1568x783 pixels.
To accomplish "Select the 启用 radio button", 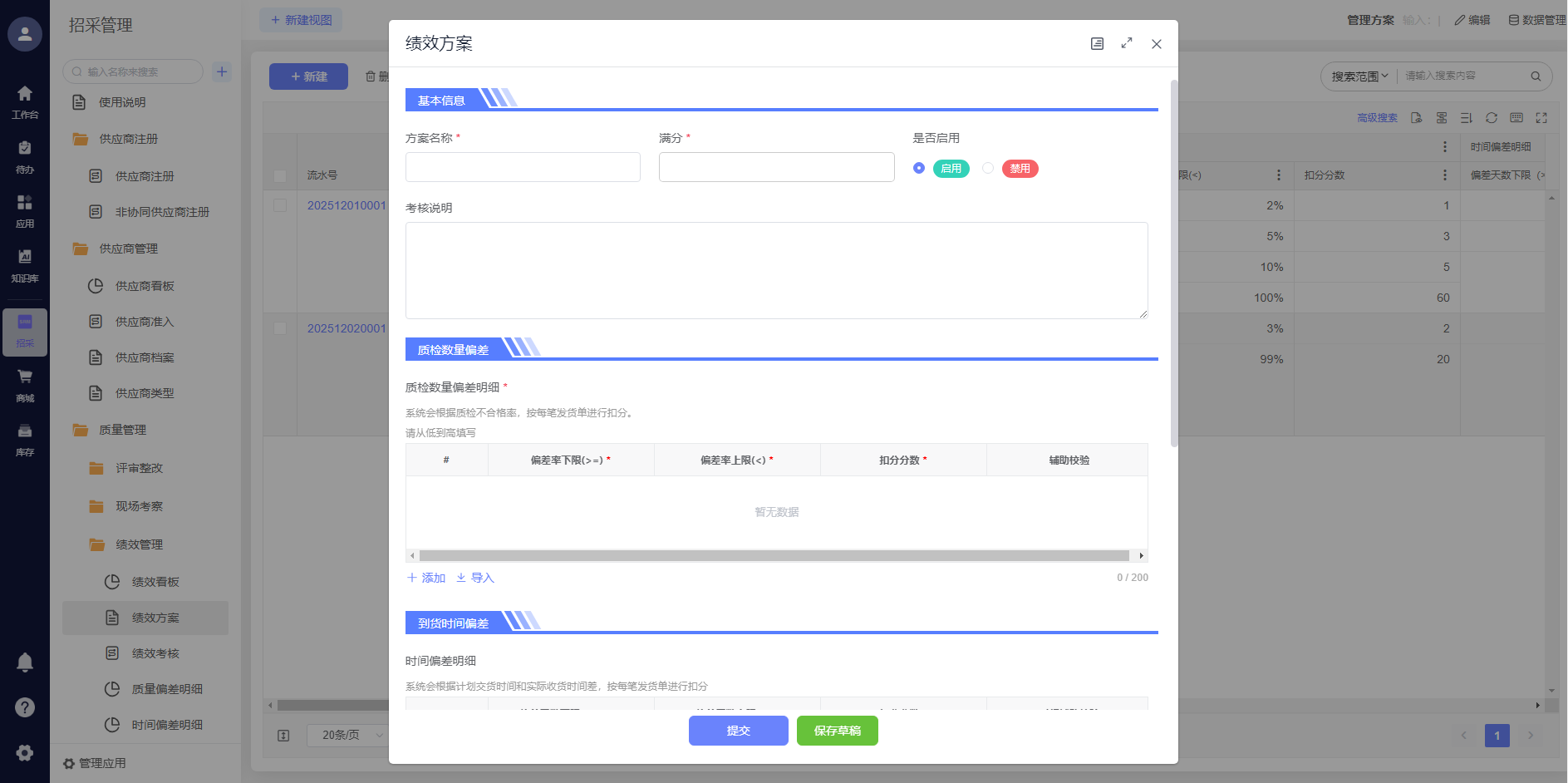I will coord(919,168).
